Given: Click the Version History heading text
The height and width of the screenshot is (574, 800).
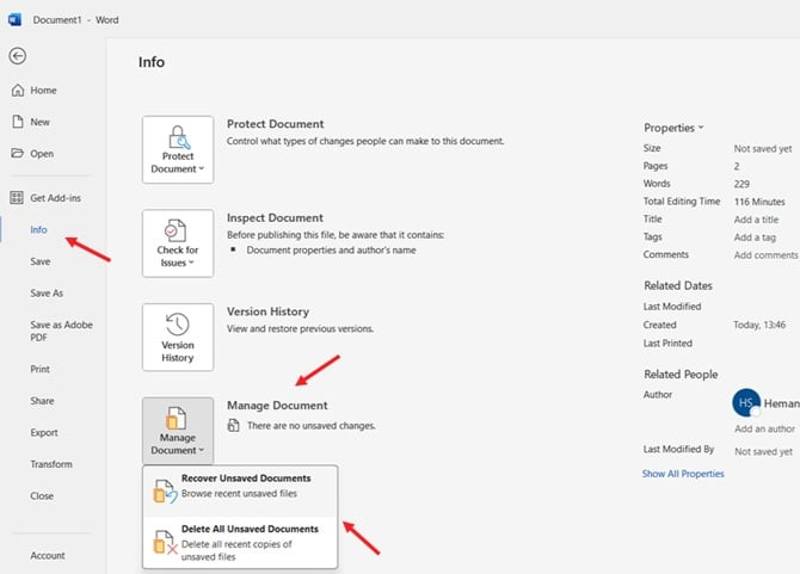Looking at the screenshot, I should pos(268,311).
